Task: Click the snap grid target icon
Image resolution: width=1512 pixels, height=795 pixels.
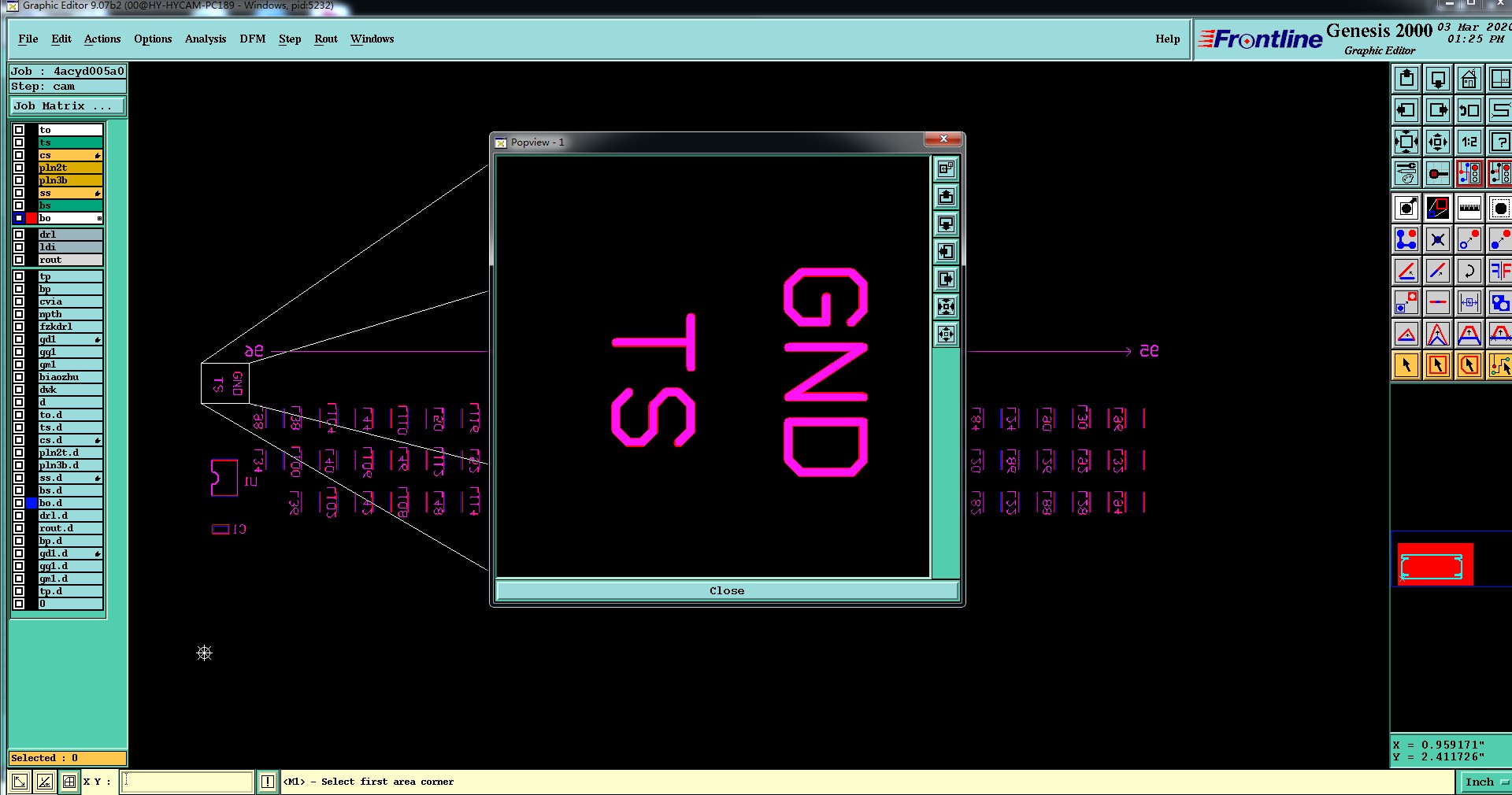Action: [1438, 173]
